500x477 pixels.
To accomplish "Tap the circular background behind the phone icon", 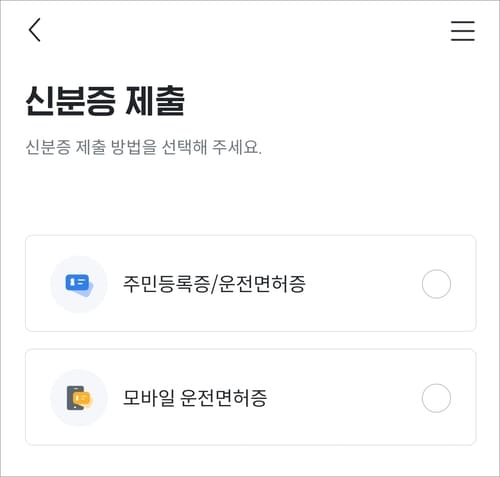I will click(x=79, y=398).
